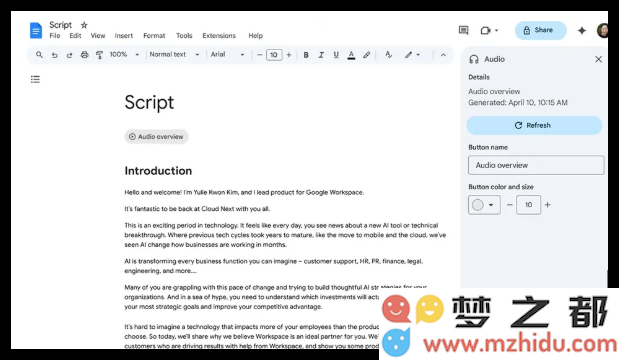Click the Audio panel headphones icon
This screenshot has width=619, height=360.
(x=474, y=59)
